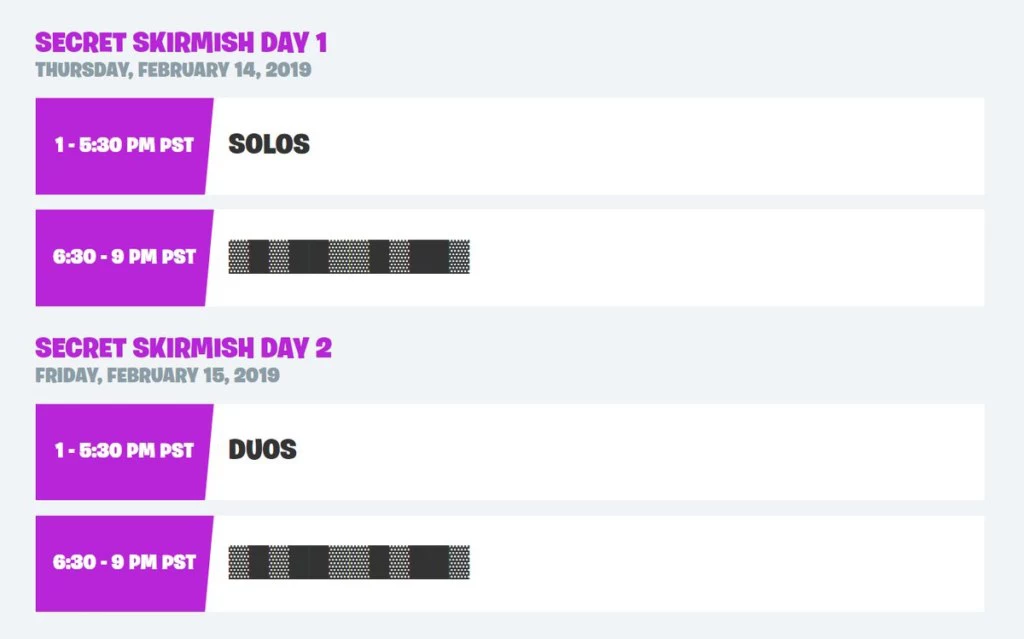Open the DUOS event label

point(263,450)
